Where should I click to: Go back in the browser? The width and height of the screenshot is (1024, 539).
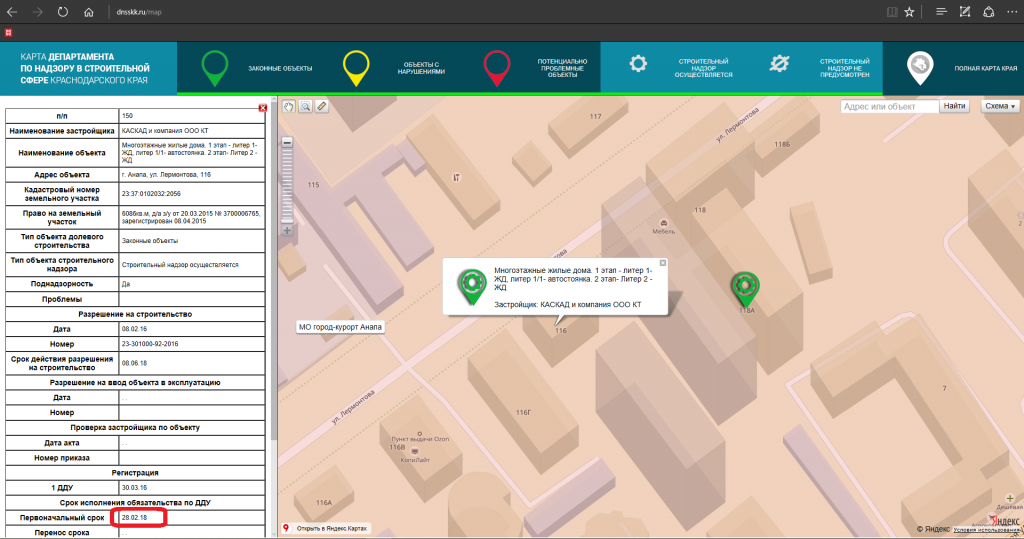[12, 12]
